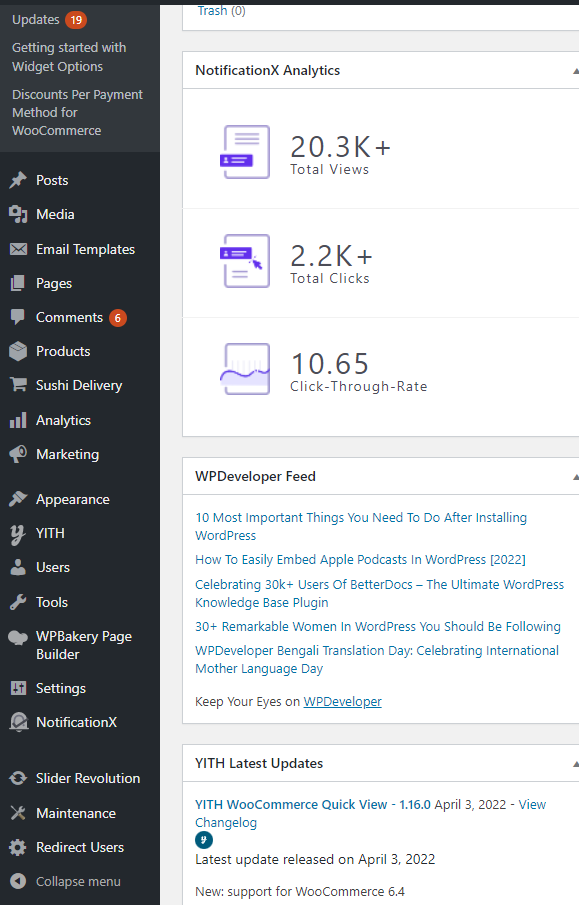Open the Products menu item
579x905 pixels.
(x=63, y=351)
